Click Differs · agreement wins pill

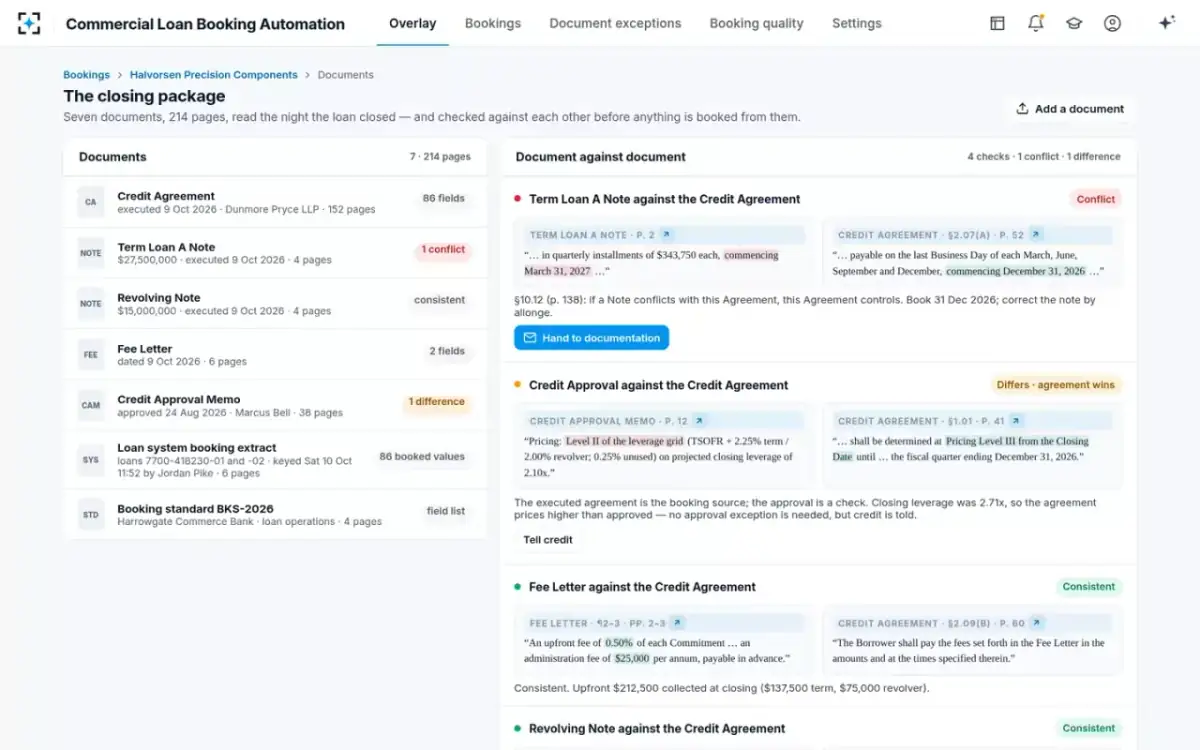click(1056, 385)
